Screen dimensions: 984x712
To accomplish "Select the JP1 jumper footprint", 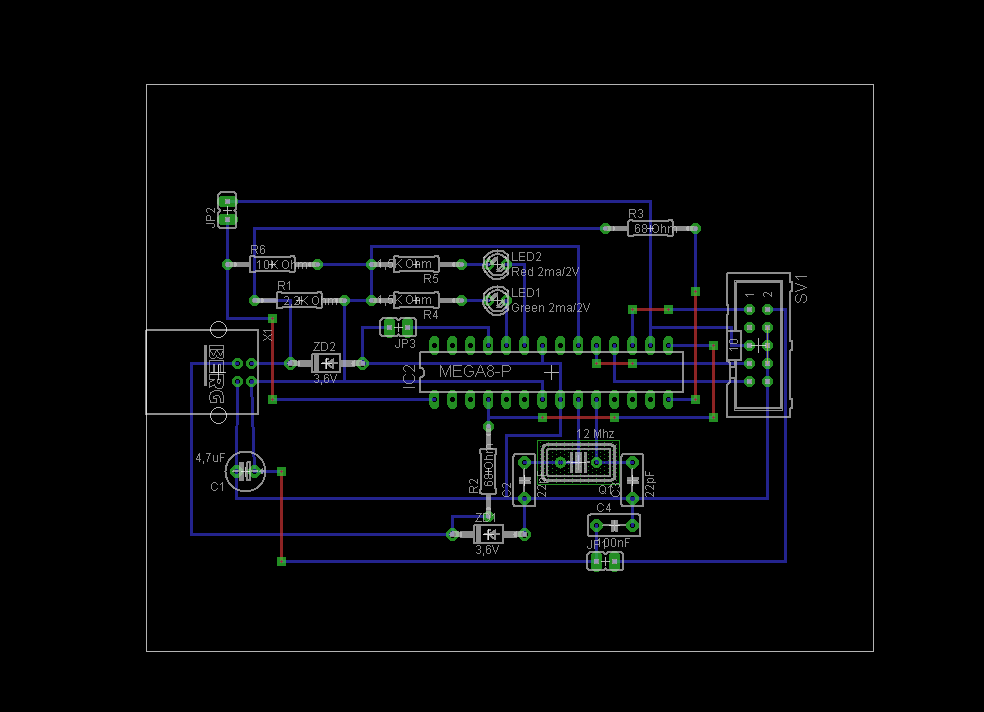I will click(x=605, y=561).
